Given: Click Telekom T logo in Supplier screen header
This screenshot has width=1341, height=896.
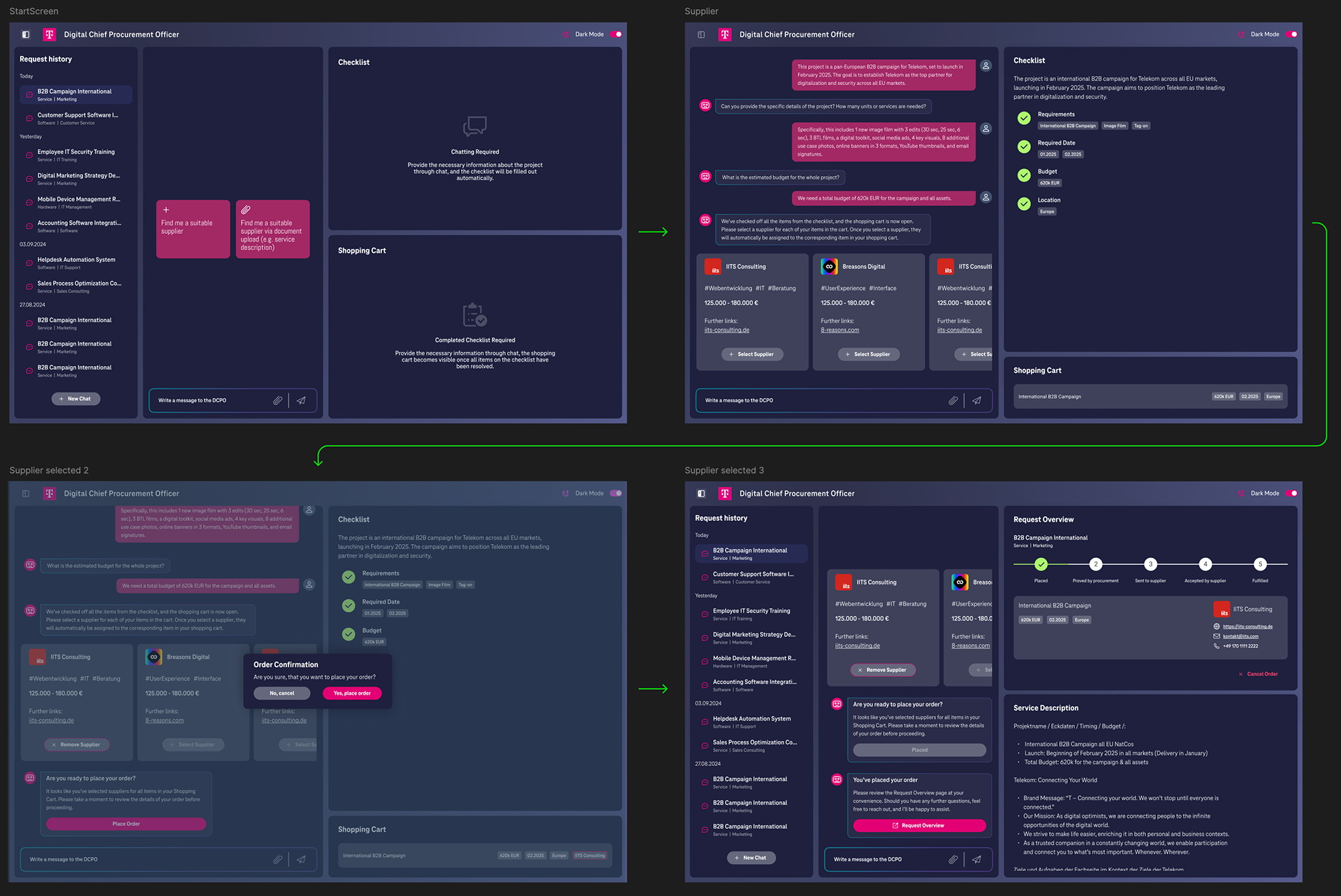Looking at the screenshot, I should 725,34.
